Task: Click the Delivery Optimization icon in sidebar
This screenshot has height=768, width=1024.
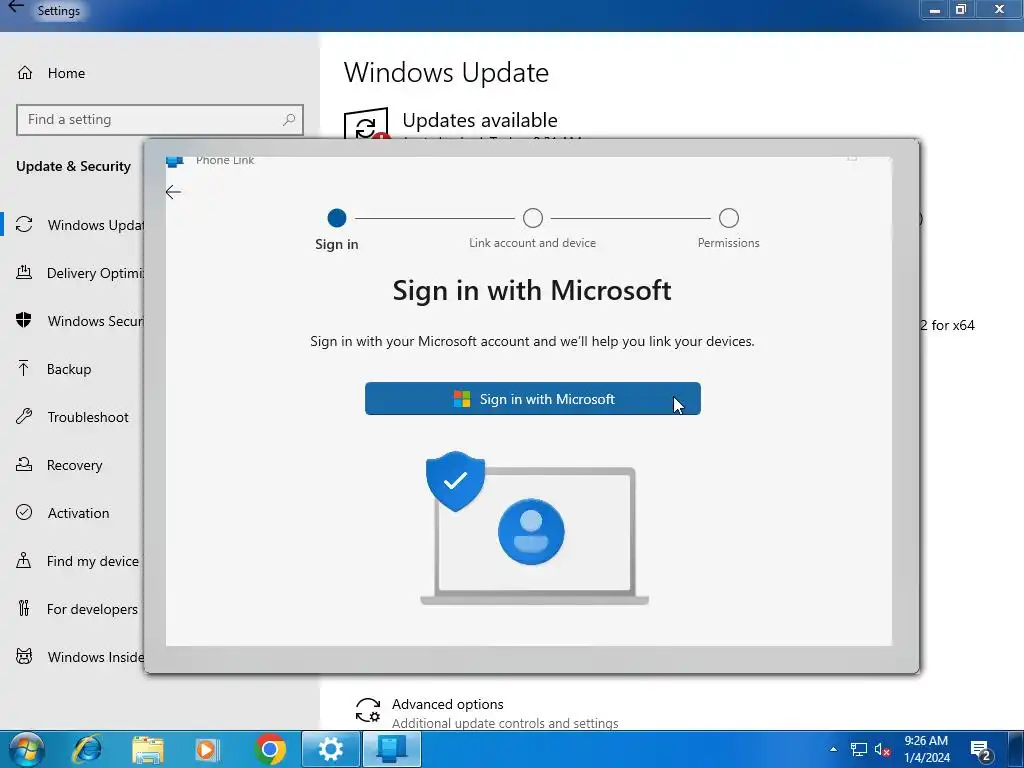Action: (24, 272)
